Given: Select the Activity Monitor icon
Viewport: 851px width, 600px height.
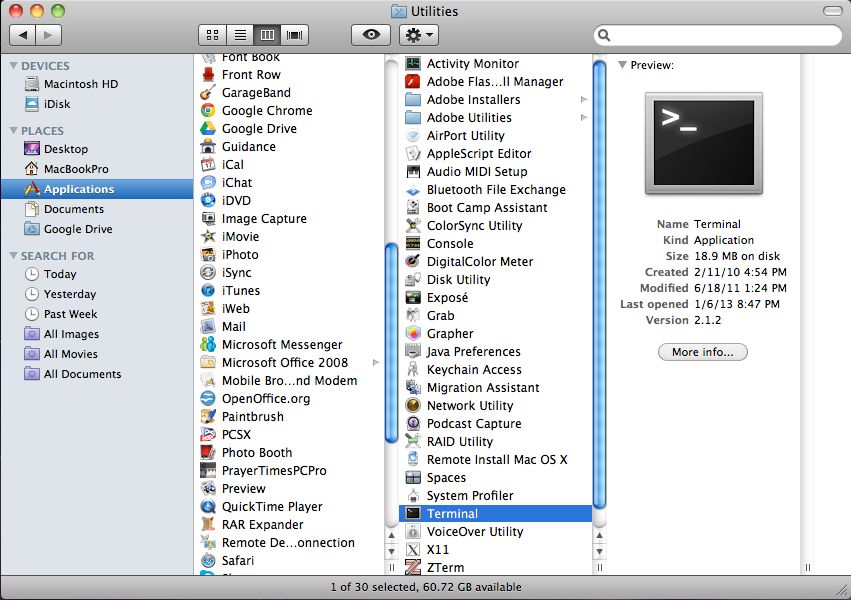Looking at the screenshot, I should point(413,63).
